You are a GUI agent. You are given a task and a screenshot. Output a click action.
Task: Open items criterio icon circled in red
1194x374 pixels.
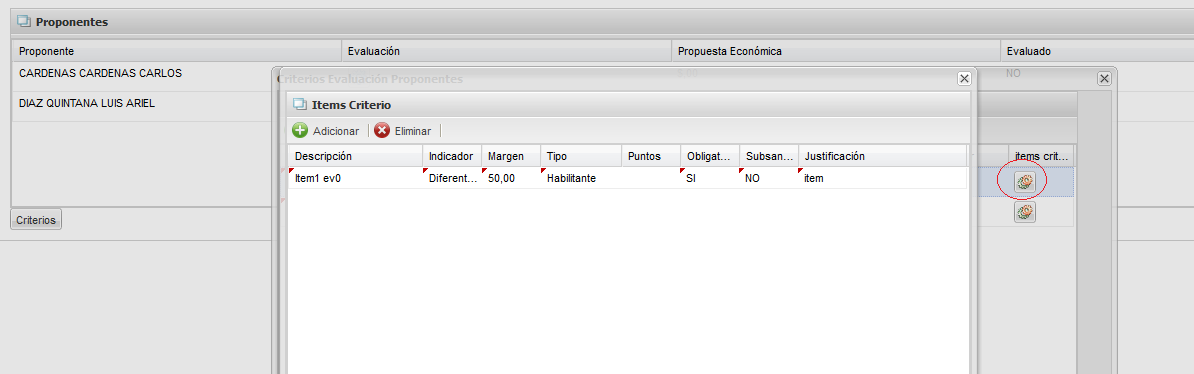coord(1025,182)
